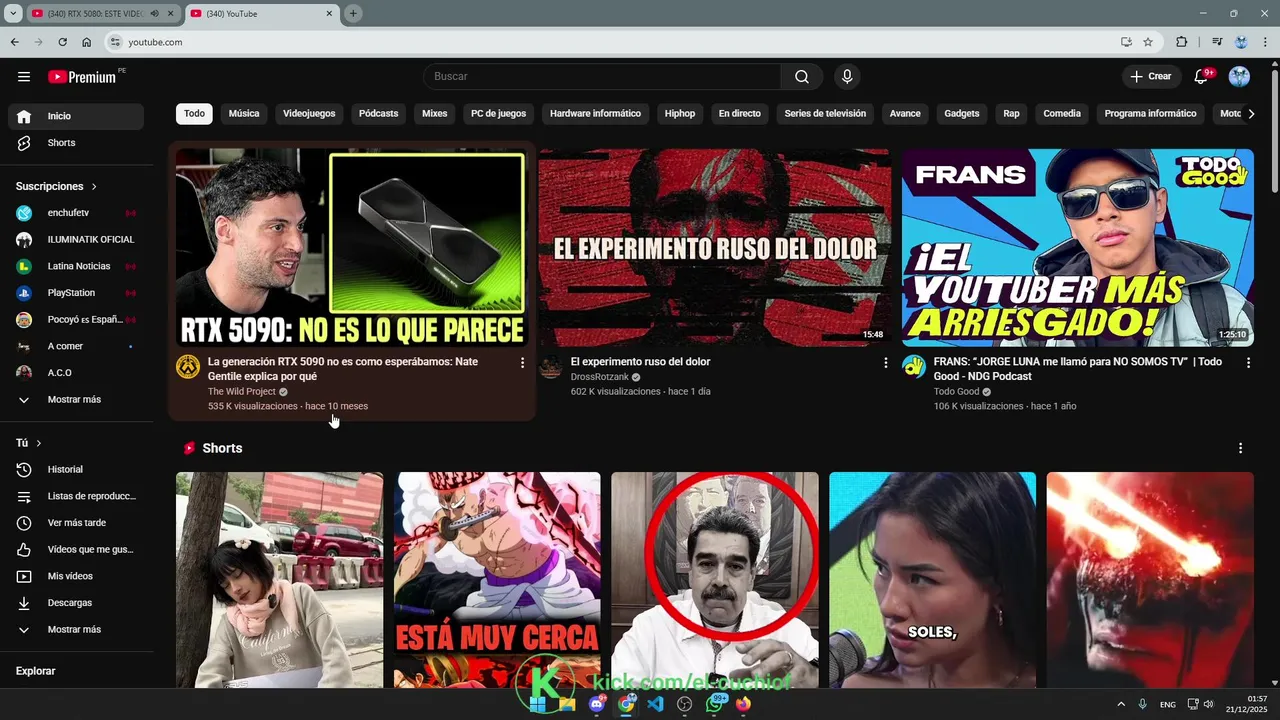Mute audio on RTX 5080 tab
The image size is (1280, 720).
coord(155,13)
